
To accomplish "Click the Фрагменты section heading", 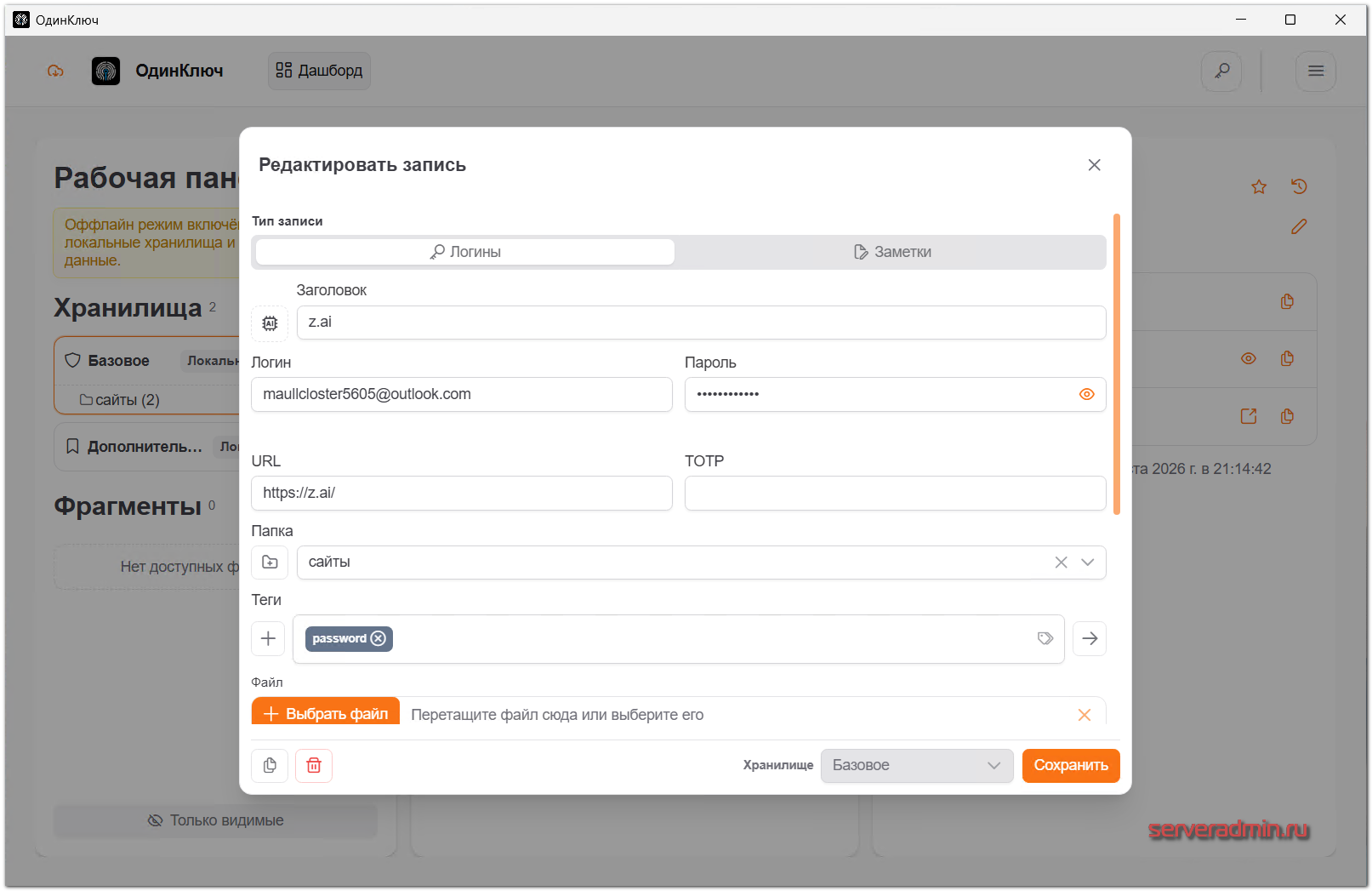I will 128,506.
